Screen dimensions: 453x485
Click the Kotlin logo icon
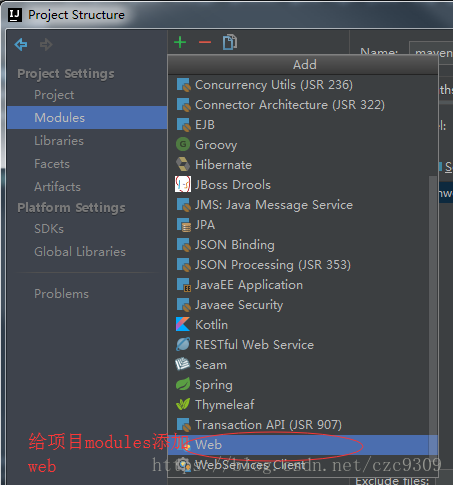(x=183, y=324)
